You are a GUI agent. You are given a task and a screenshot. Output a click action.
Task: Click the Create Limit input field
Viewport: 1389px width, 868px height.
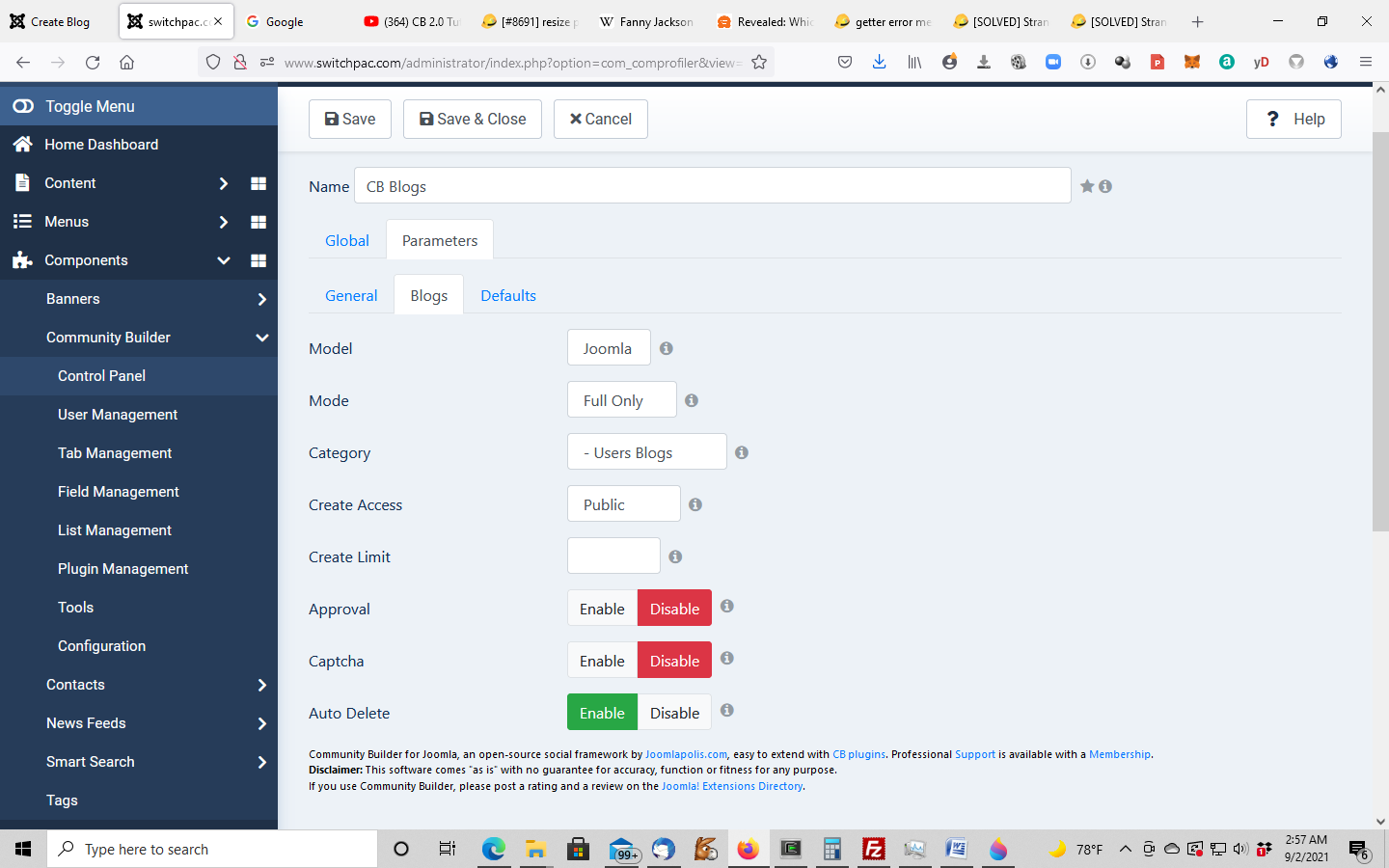coord(613,556)
